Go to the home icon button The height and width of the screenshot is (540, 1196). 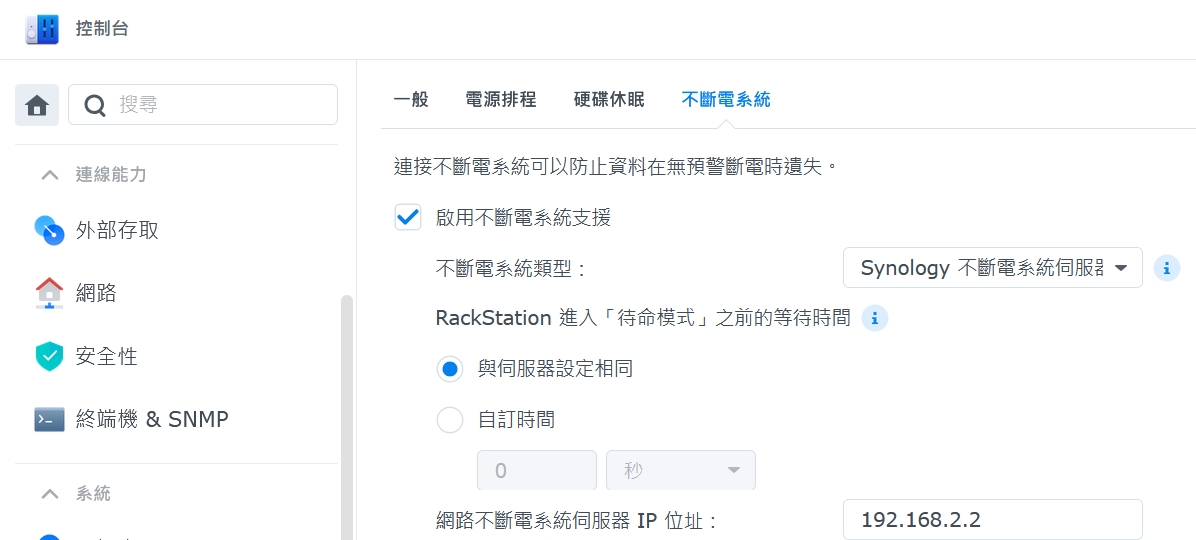tap(37, 105)
